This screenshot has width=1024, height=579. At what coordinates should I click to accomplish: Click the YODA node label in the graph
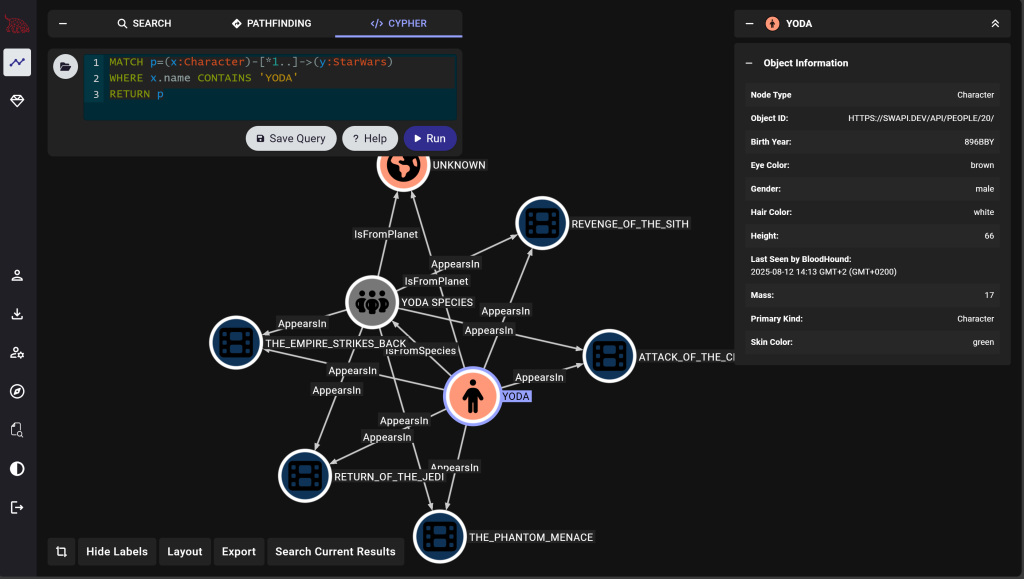[x=516, y=396]
